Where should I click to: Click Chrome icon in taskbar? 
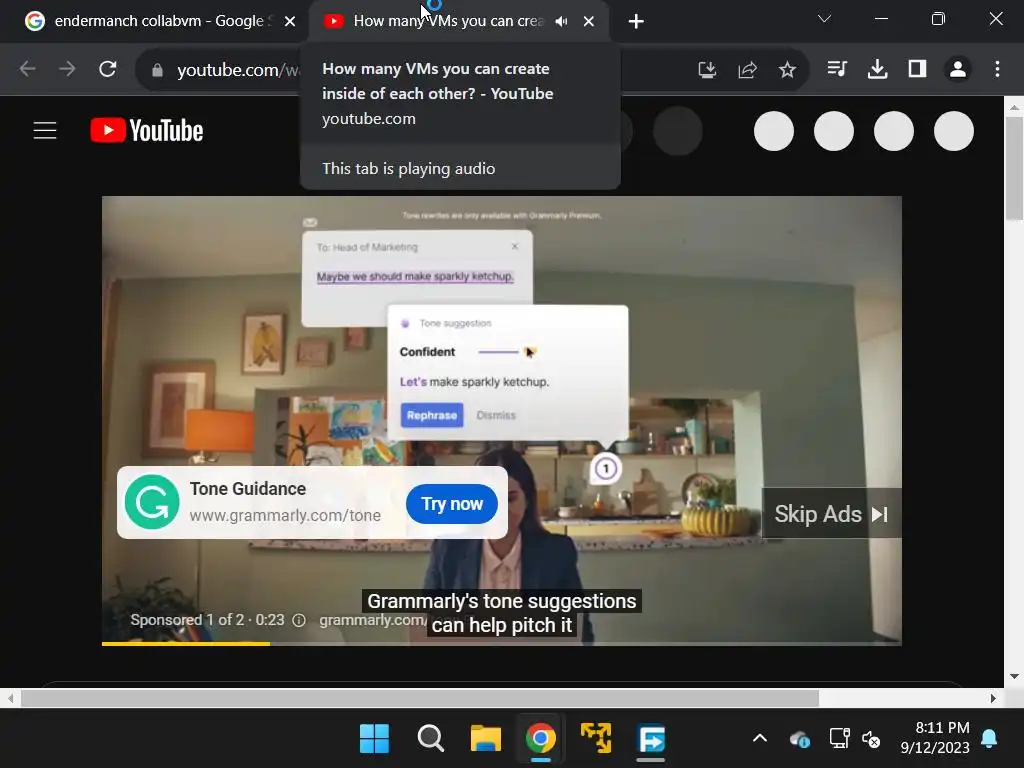(x=541, y=739)
